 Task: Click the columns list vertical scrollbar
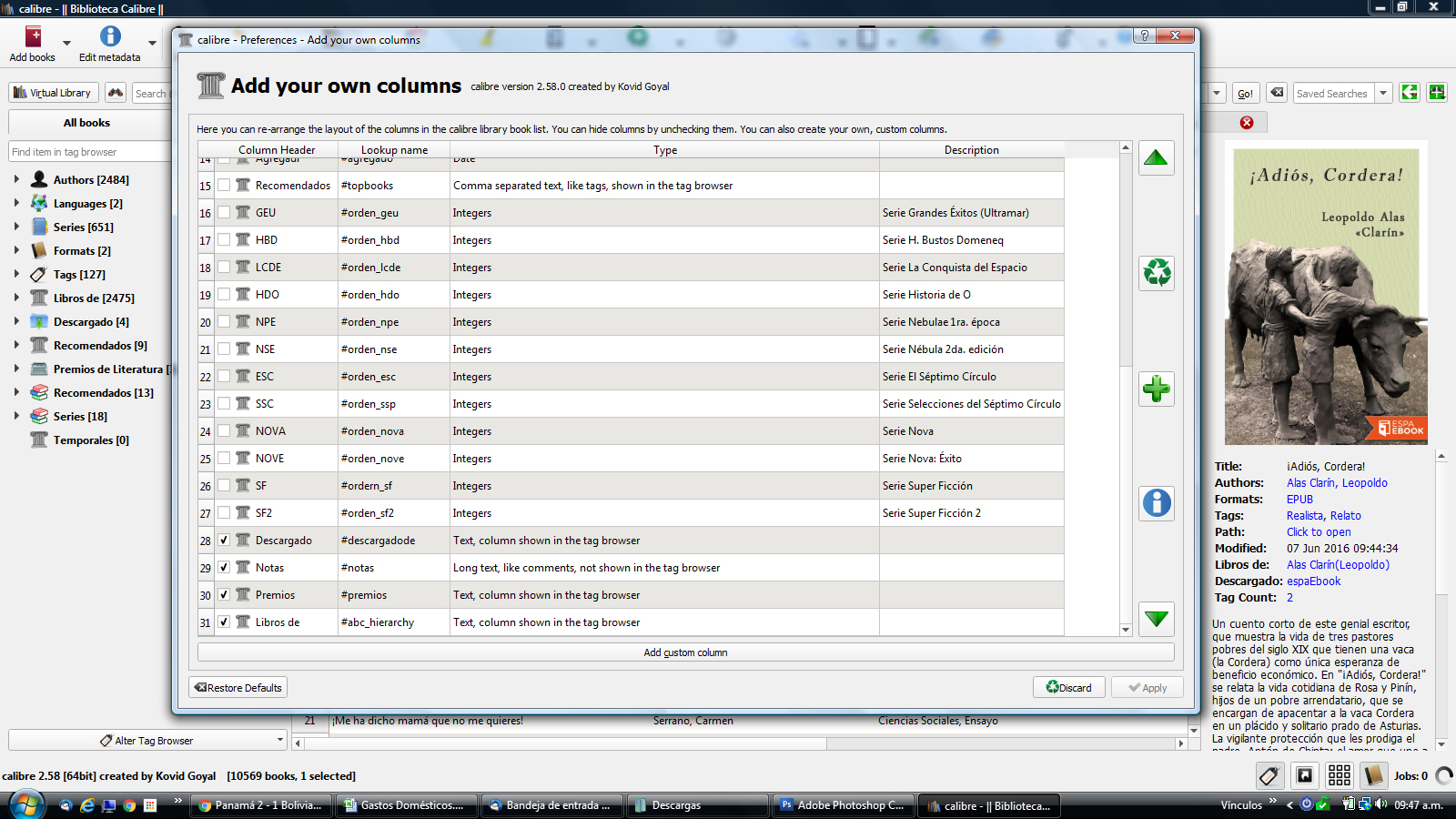coord(1126,388)
